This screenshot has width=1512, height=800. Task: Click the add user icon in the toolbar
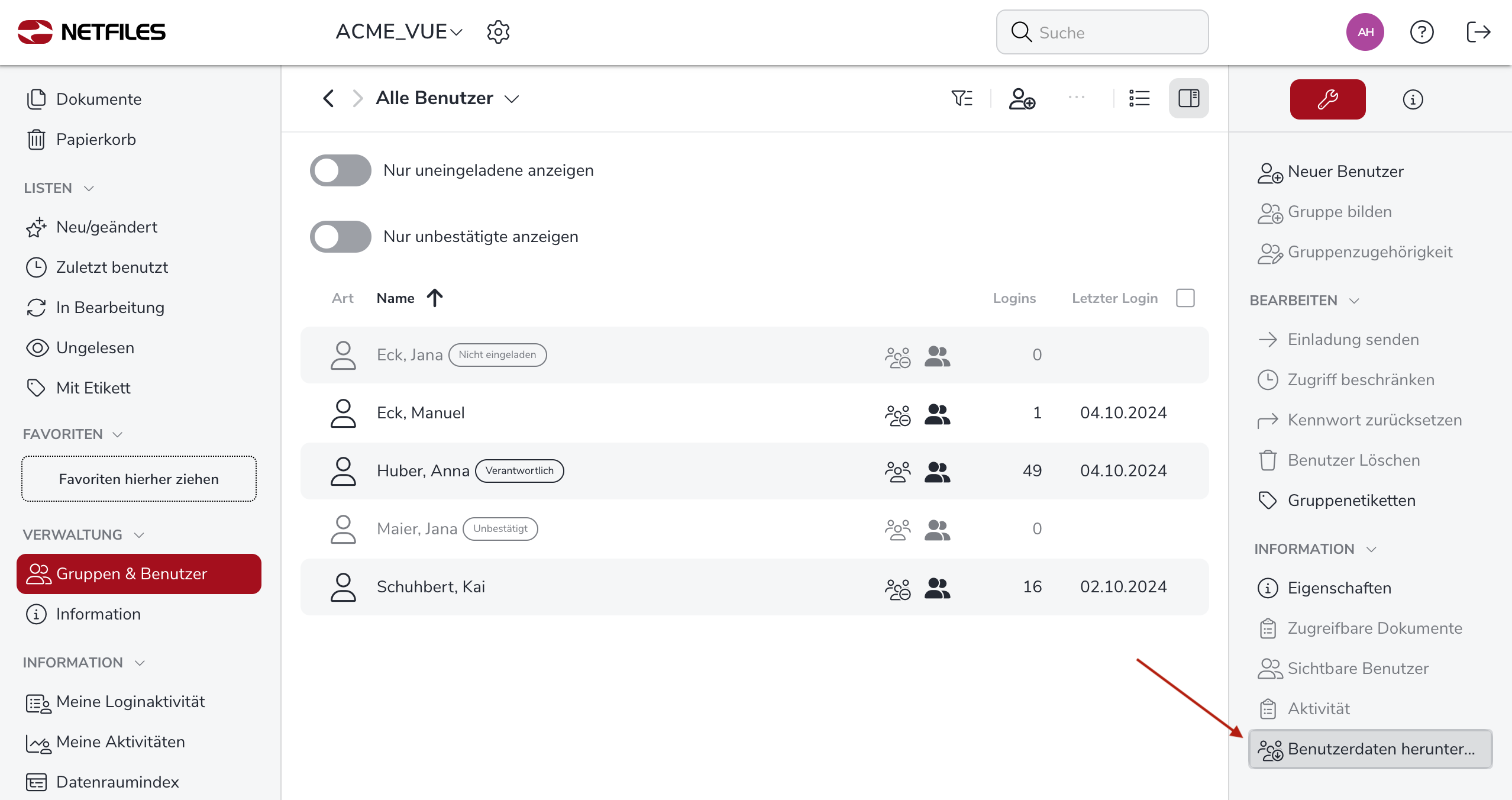pos(1022,98)
